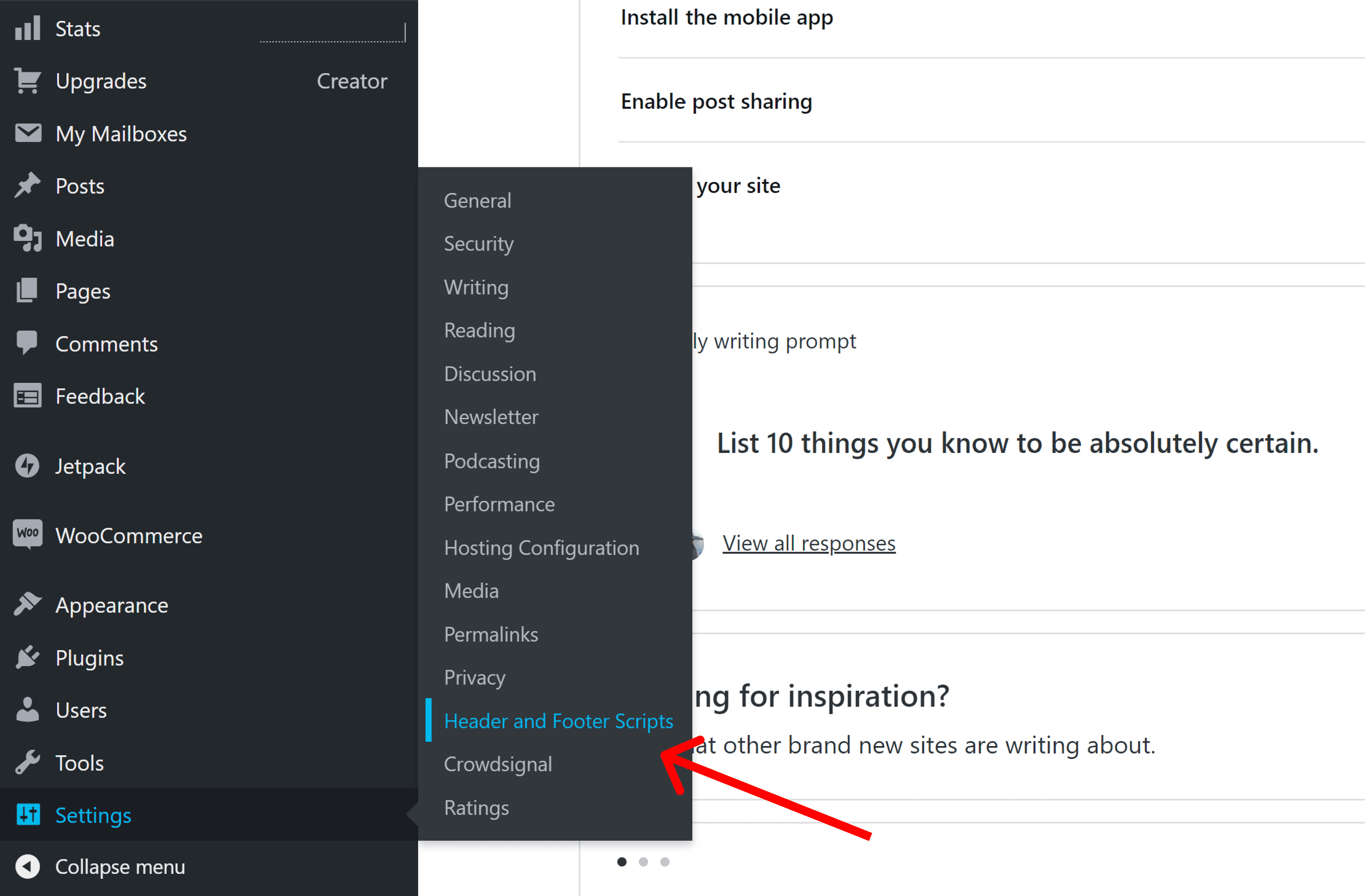This screenshot has height=896, width=1365.
Task: Select Header and Footer Scripts option
Action: (557, 721)
